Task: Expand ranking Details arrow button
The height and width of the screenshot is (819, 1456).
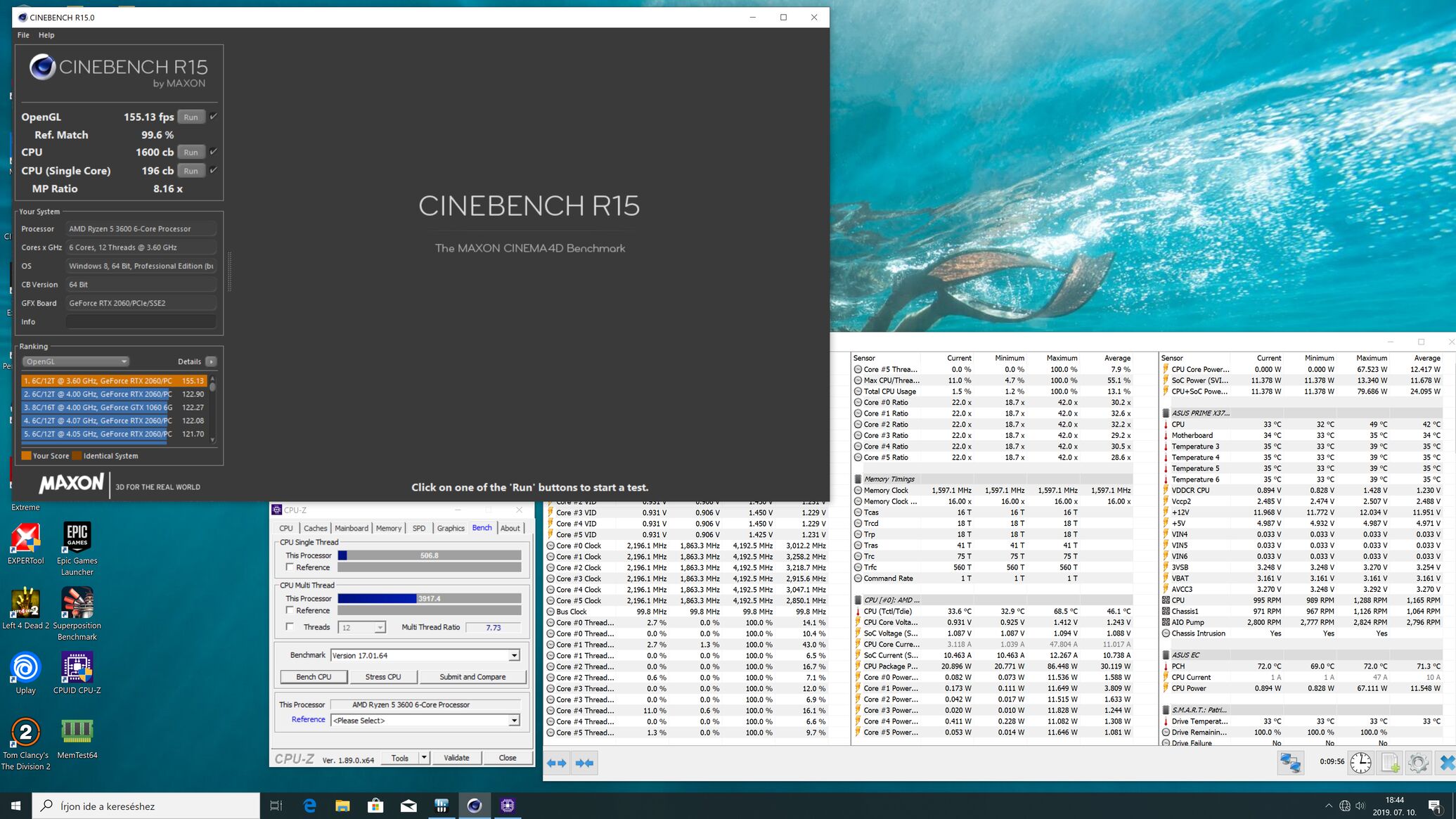Action: point(211,361)
